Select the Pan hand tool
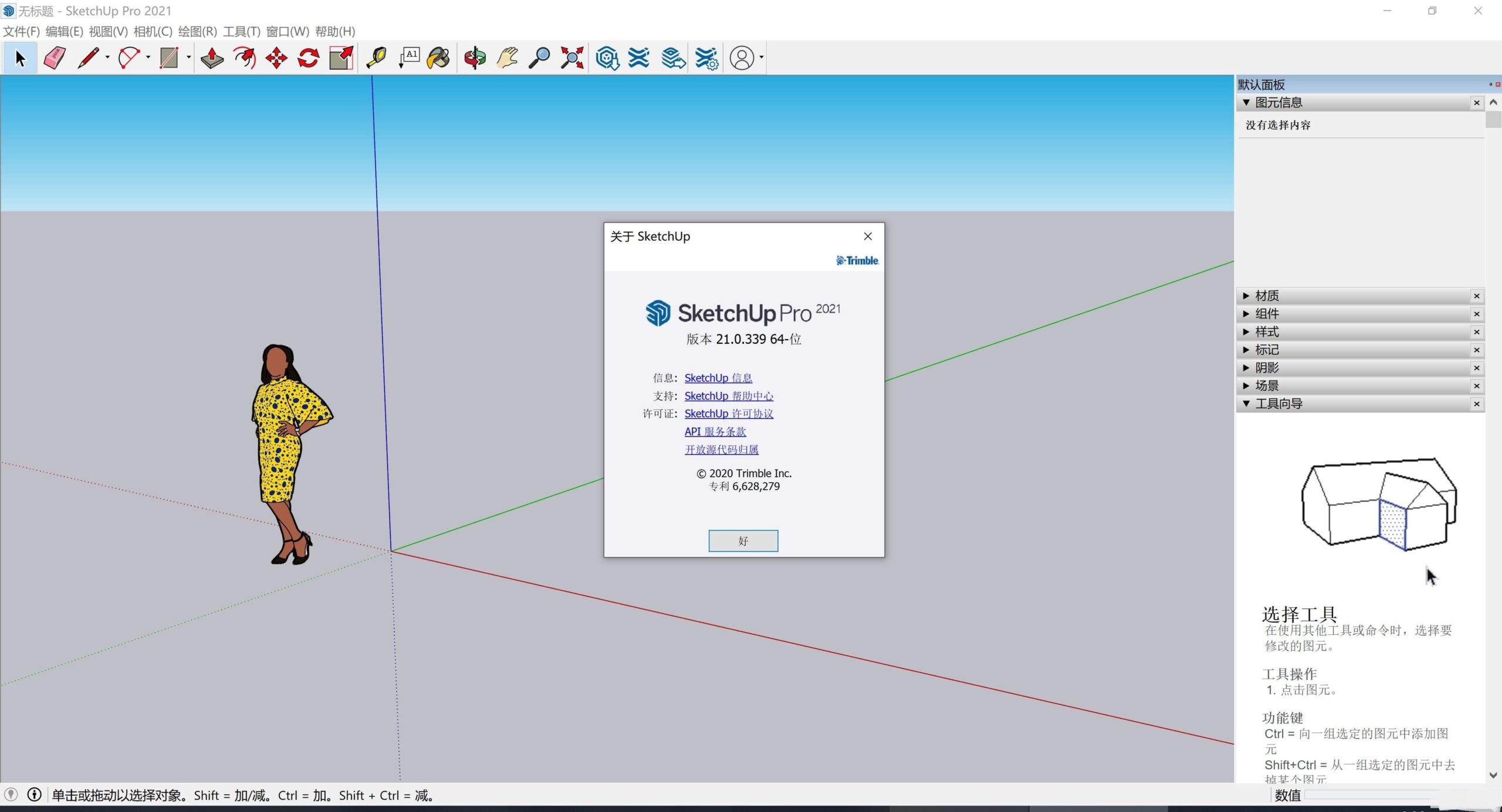Viewport: 1502px width, 812px height. click(x=508, y=58)
